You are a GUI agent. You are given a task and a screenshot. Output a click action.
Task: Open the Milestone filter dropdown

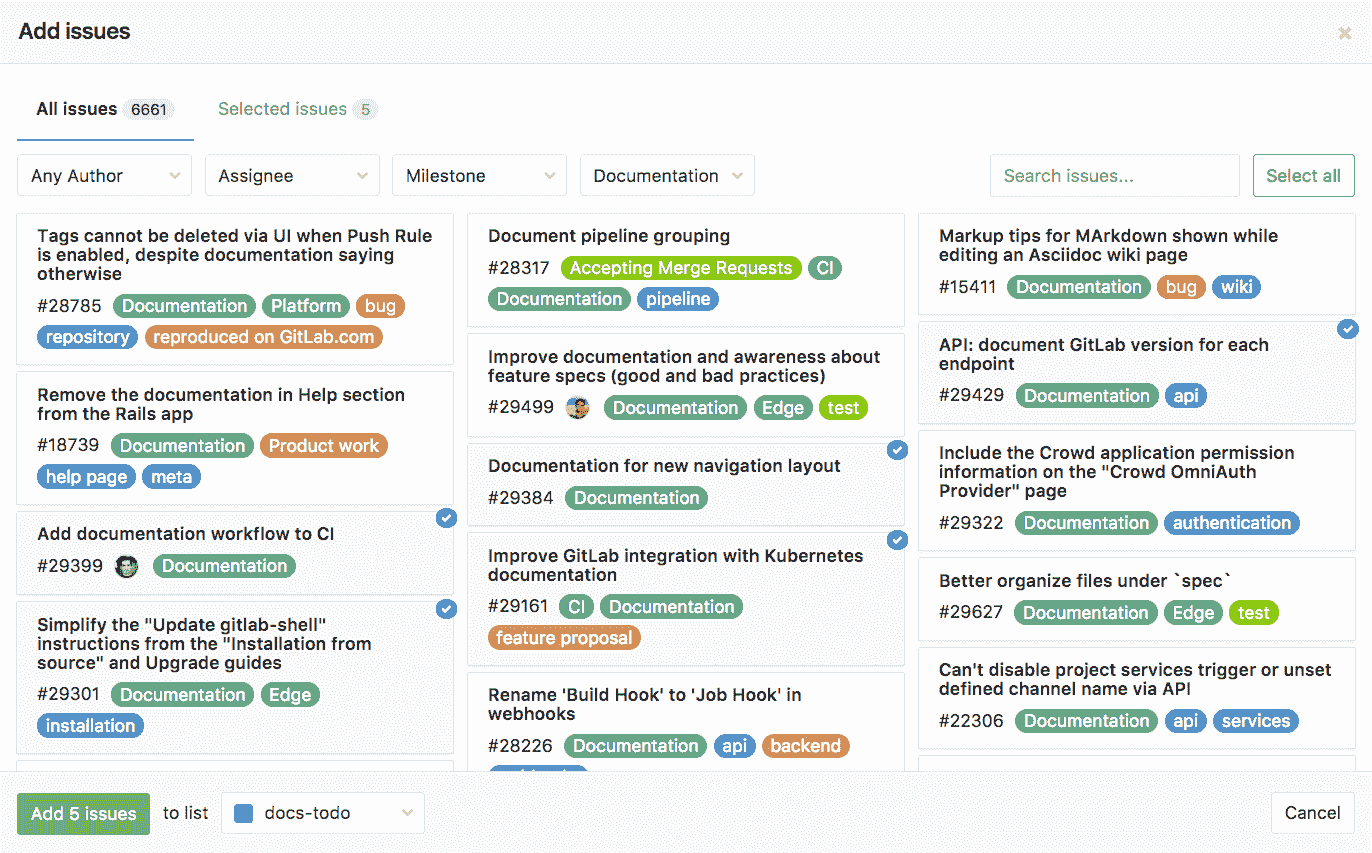pos(479,175)
